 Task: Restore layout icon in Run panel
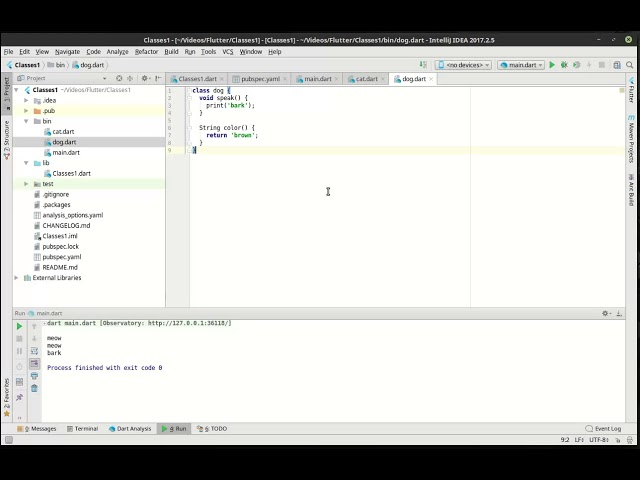19,382
